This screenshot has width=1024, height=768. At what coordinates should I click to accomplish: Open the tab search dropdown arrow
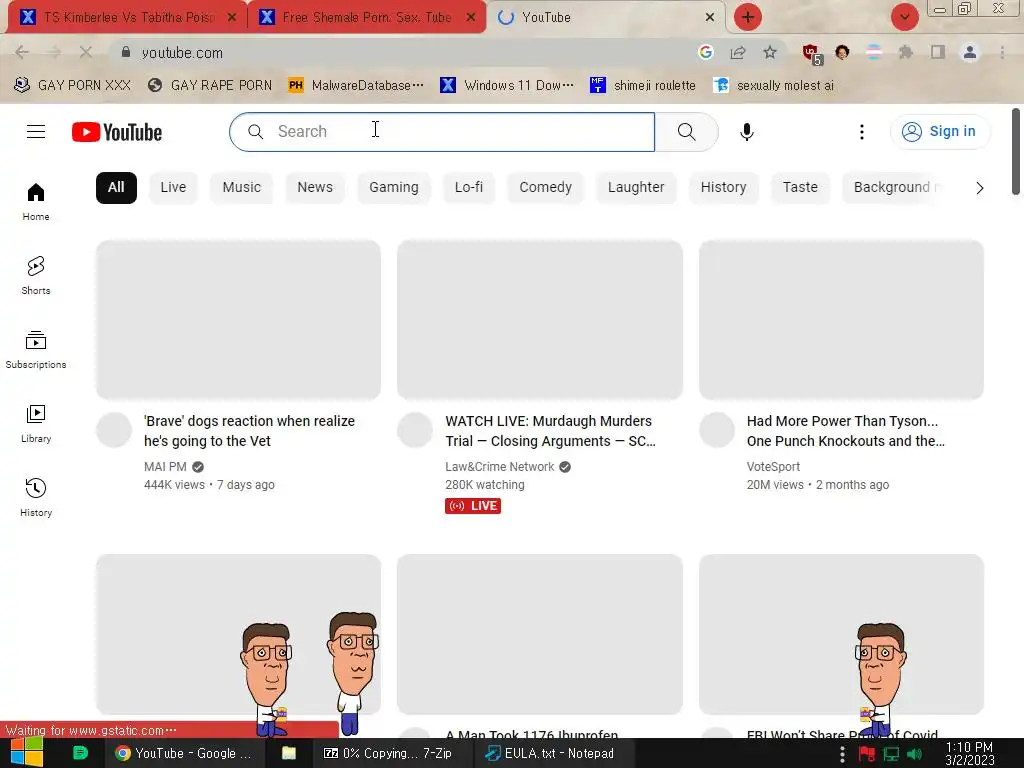pyautogui.click(x=904, y=17)
